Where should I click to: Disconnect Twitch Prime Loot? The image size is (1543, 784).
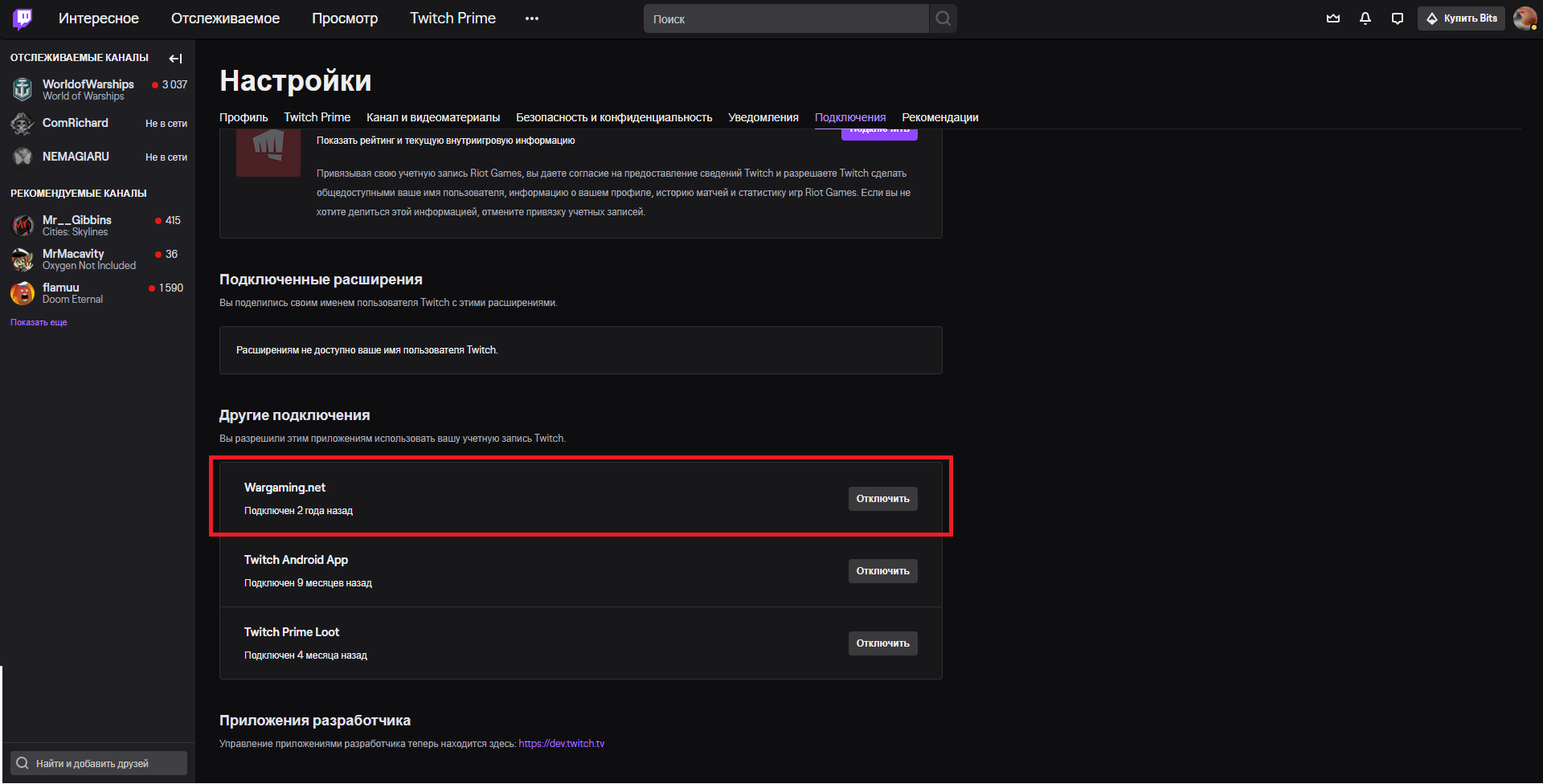[x=882, y=643]
